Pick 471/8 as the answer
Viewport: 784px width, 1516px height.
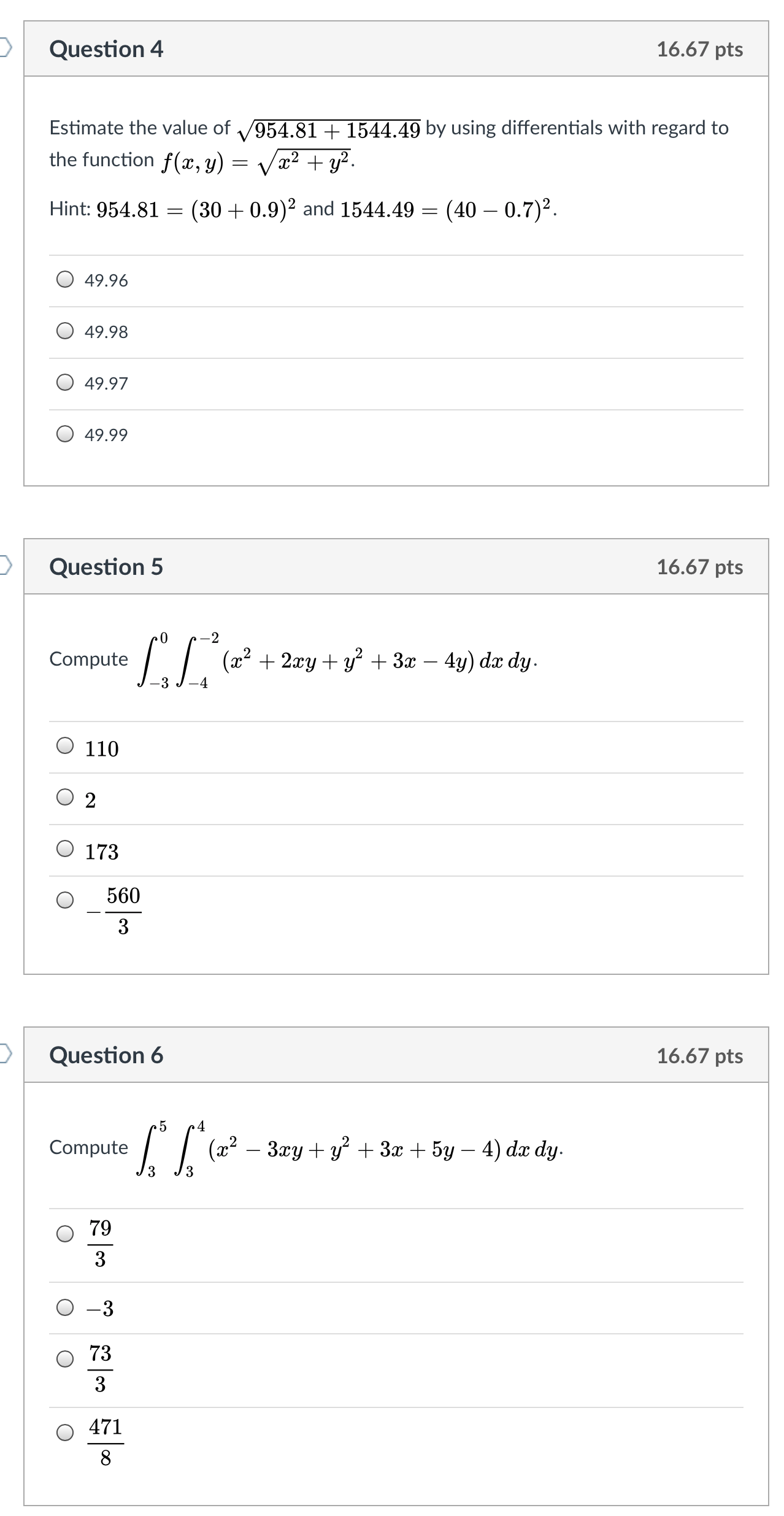(x=65, y=1433)
